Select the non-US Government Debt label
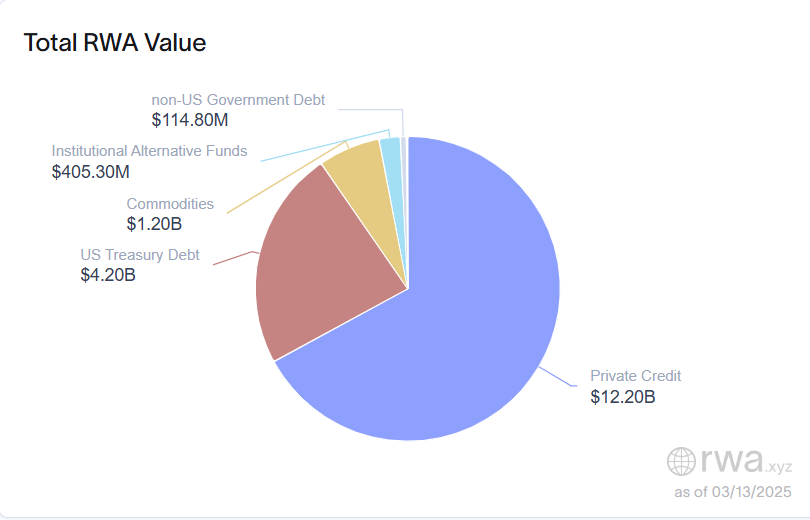The image size is (810, 520). [238, 100]
